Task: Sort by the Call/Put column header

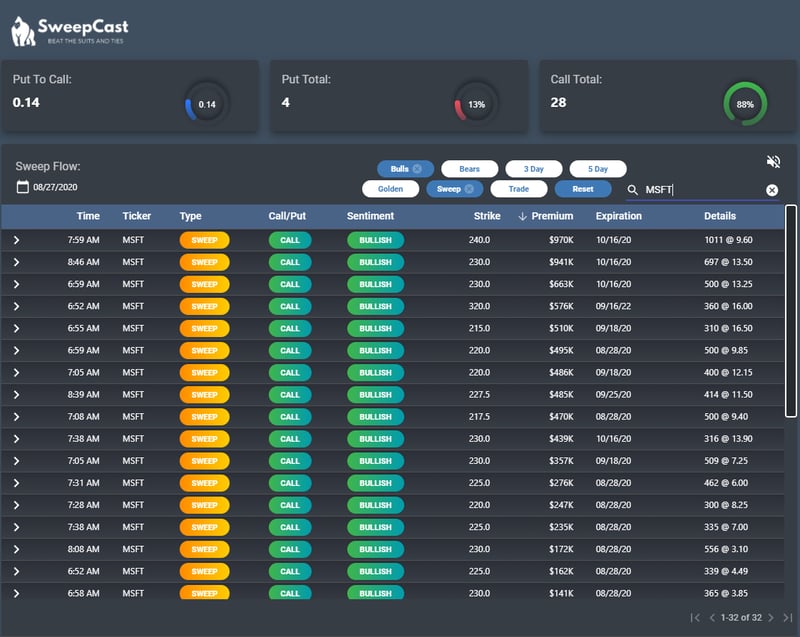Action: (287, 216)
